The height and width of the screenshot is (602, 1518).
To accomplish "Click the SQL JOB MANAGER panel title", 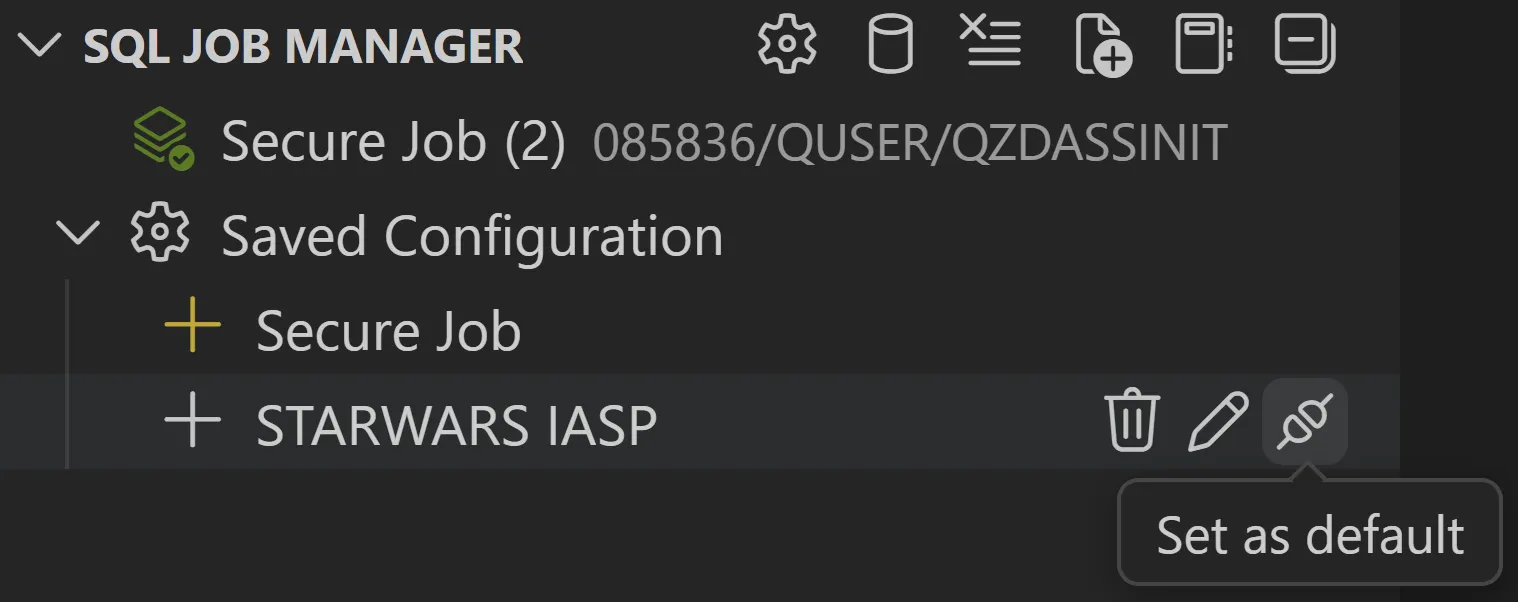I will (x=303, y=47).
